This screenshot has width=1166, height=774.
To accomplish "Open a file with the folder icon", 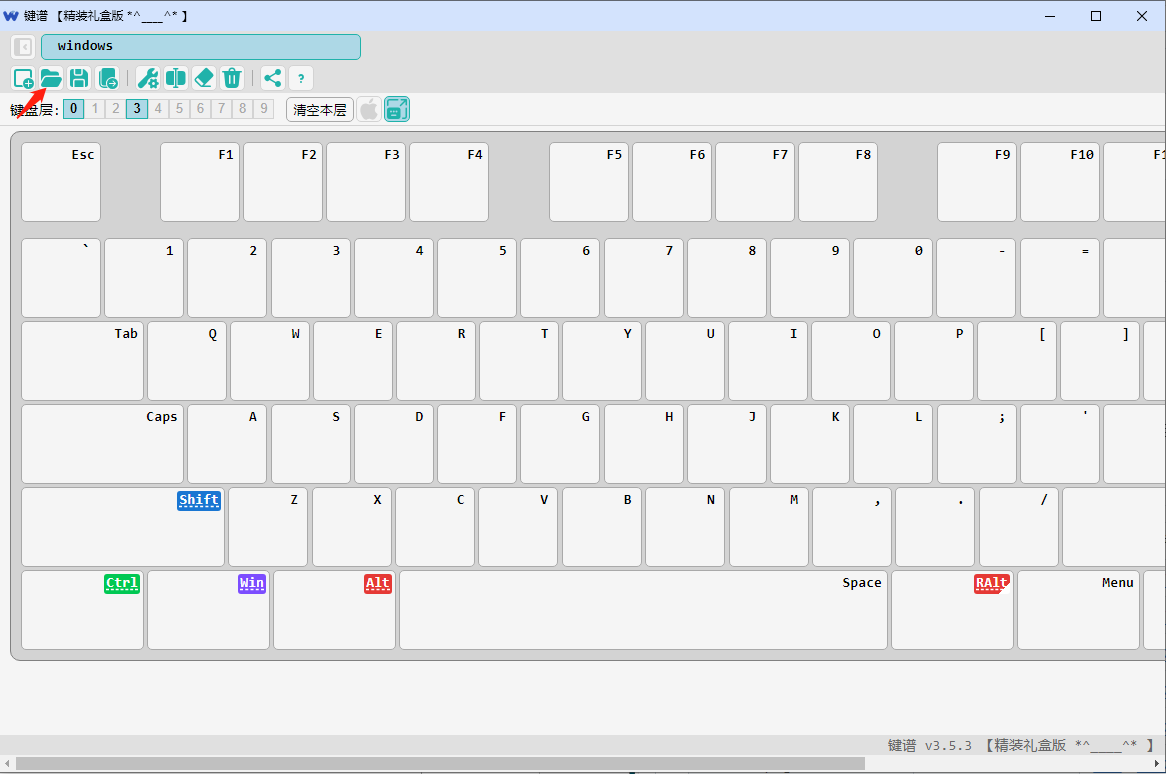I will (x=51, y=78).
